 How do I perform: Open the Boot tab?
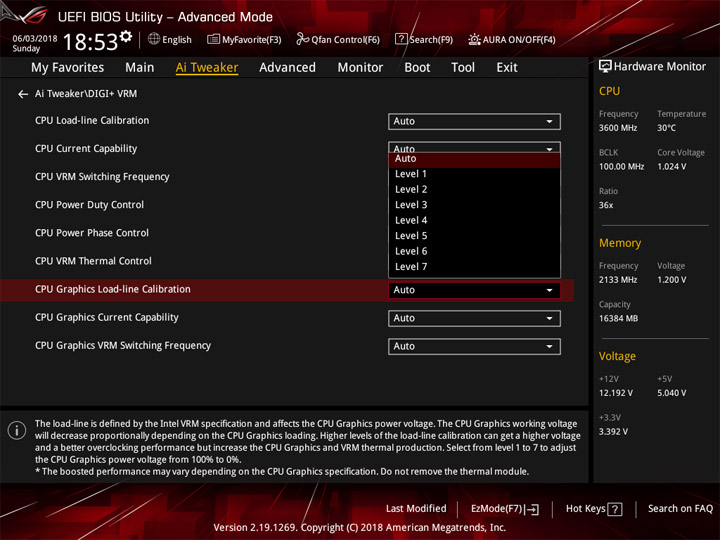point(417,68)
